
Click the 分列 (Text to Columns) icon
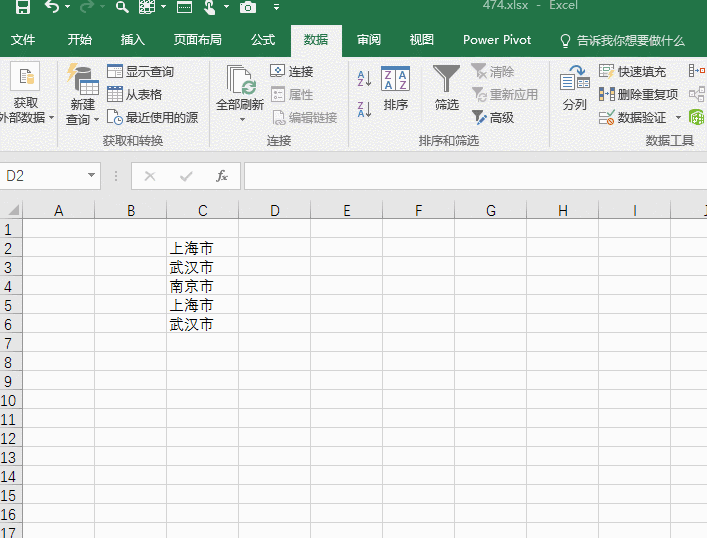coord(574,89)
